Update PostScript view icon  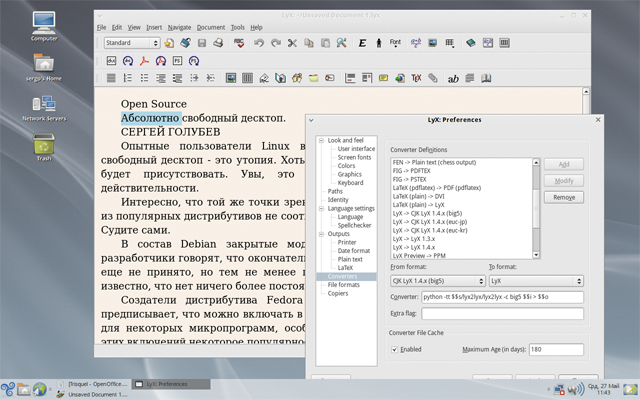point(193,61)
